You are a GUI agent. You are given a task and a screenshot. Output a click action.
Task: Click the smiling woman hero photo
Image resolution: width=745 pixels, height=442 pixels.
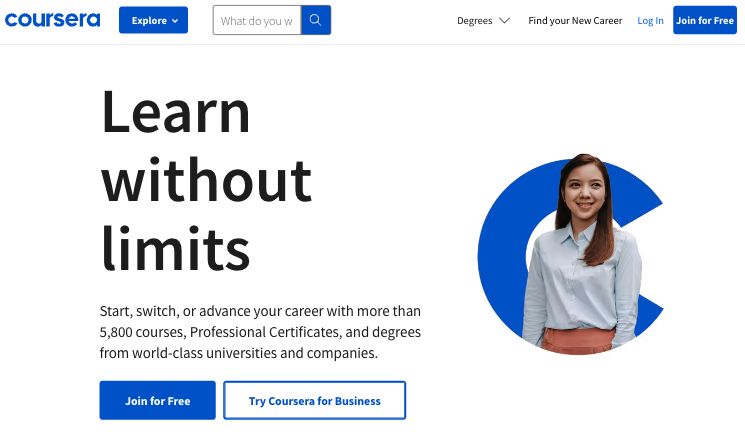click(582, 254)
